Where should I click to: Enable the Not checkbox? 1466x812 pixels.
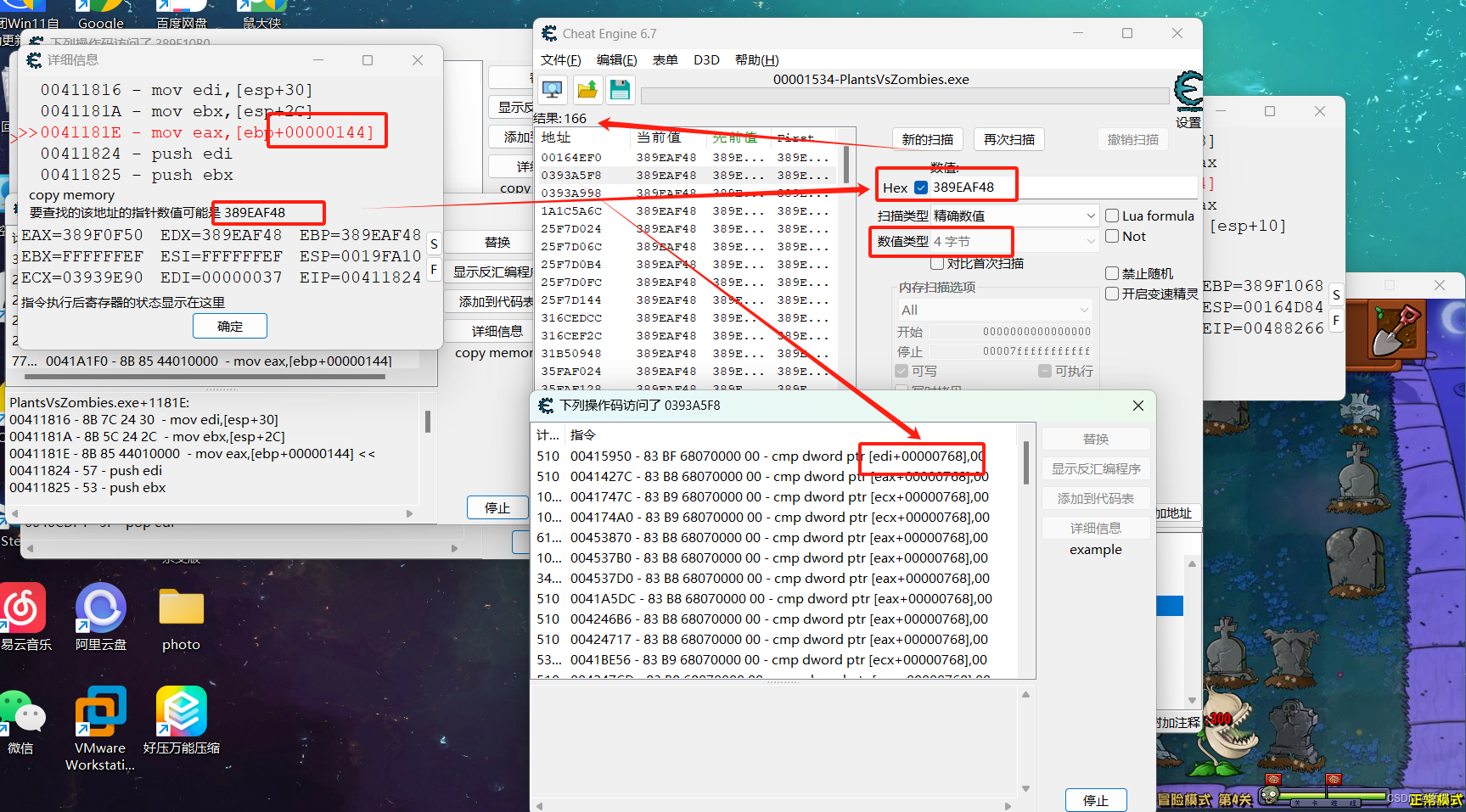click(x=1112, y=237)
